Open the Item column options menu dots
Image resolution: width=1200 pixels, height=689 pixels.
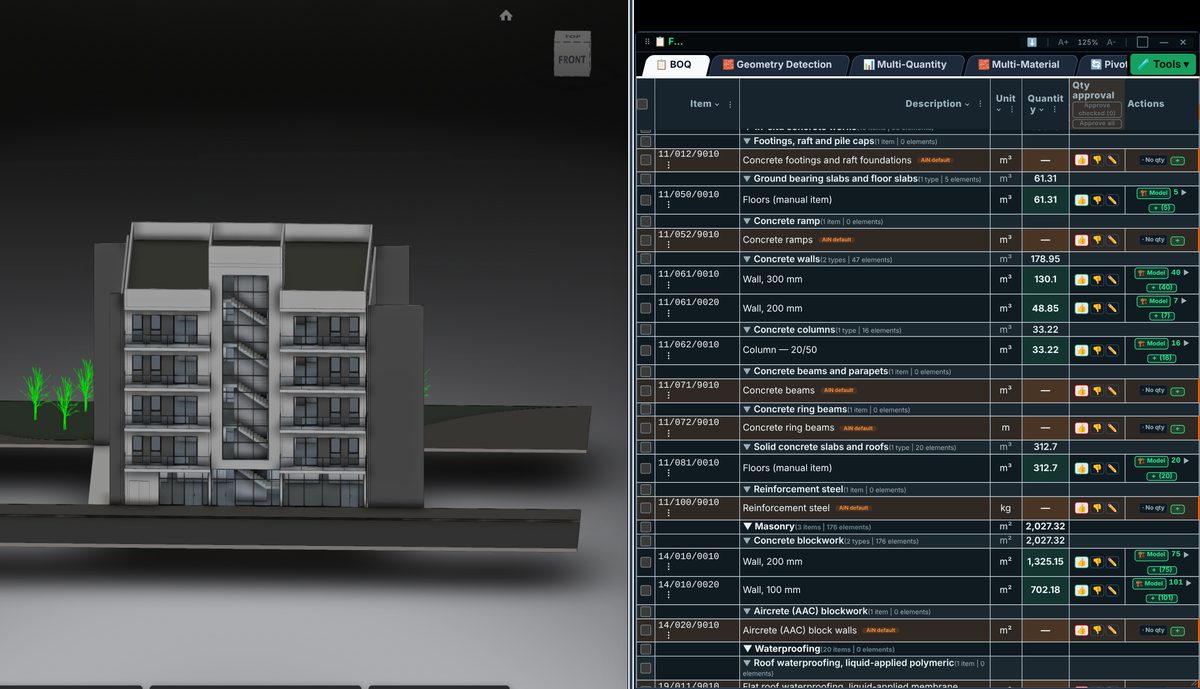(730, 104)
